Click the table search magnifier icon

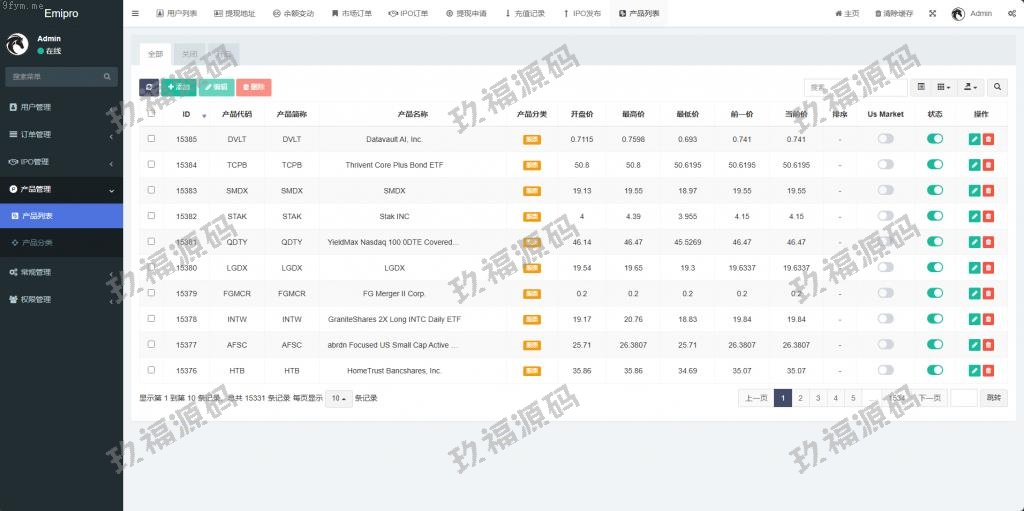click(x=997, y=87)
